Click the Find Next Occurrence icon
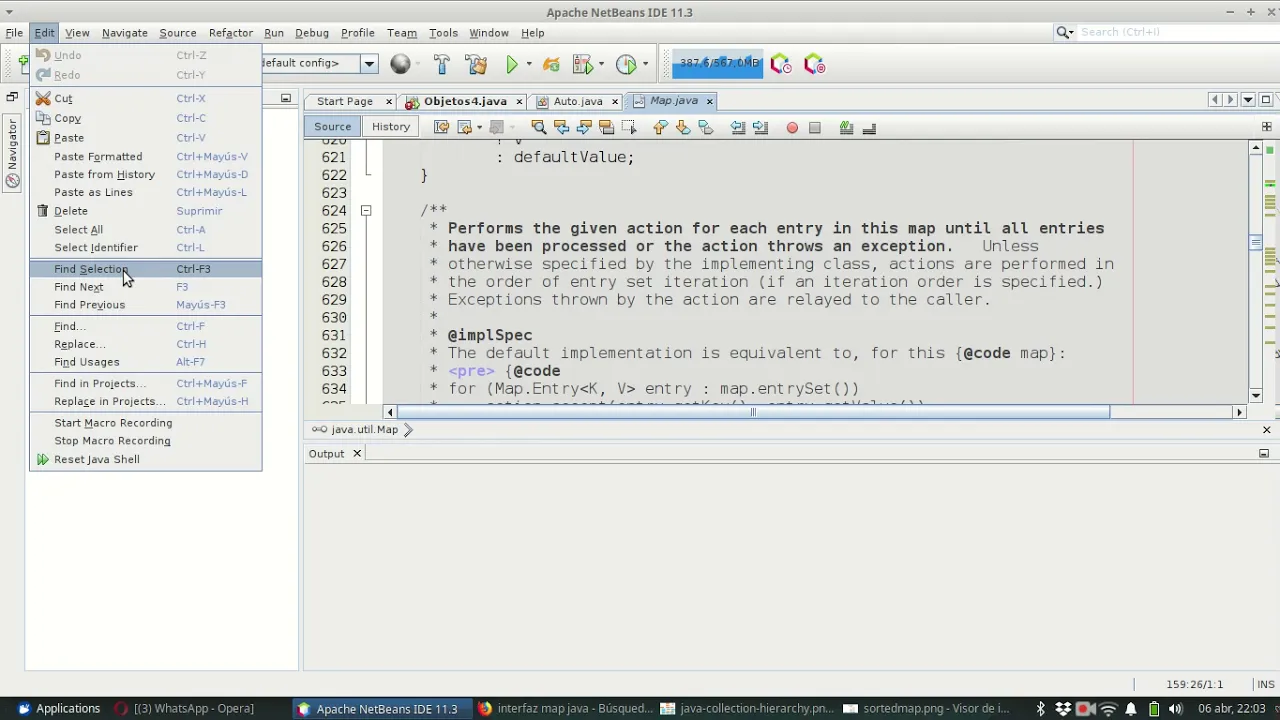The height and width of the screenshot is (720, 1280). (x=584, y=127)
